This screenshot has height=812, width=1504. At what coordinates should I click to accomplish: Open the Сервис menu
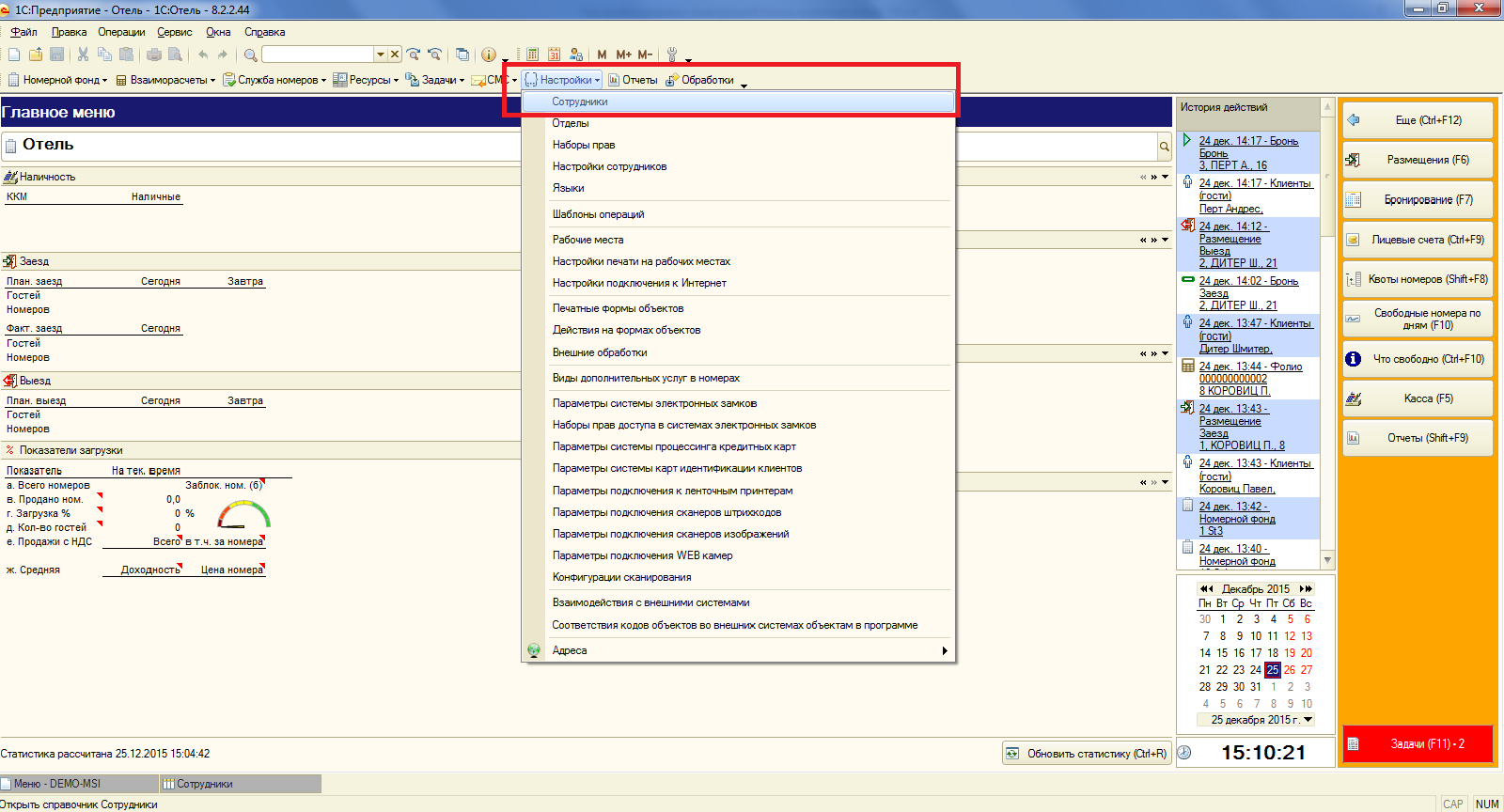click(174, 32)
